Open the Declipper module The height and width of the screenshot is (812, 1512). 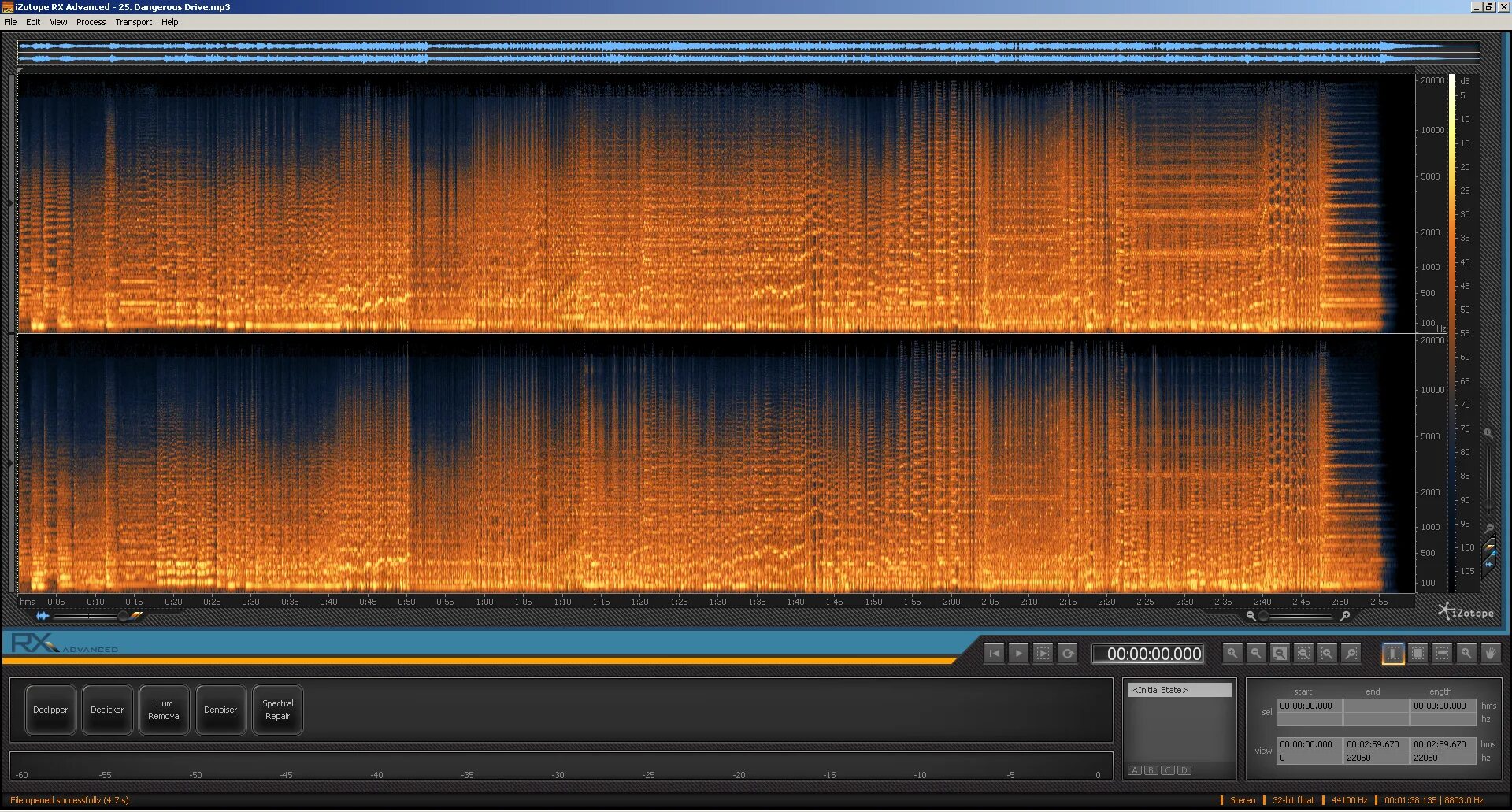[50, 710]
